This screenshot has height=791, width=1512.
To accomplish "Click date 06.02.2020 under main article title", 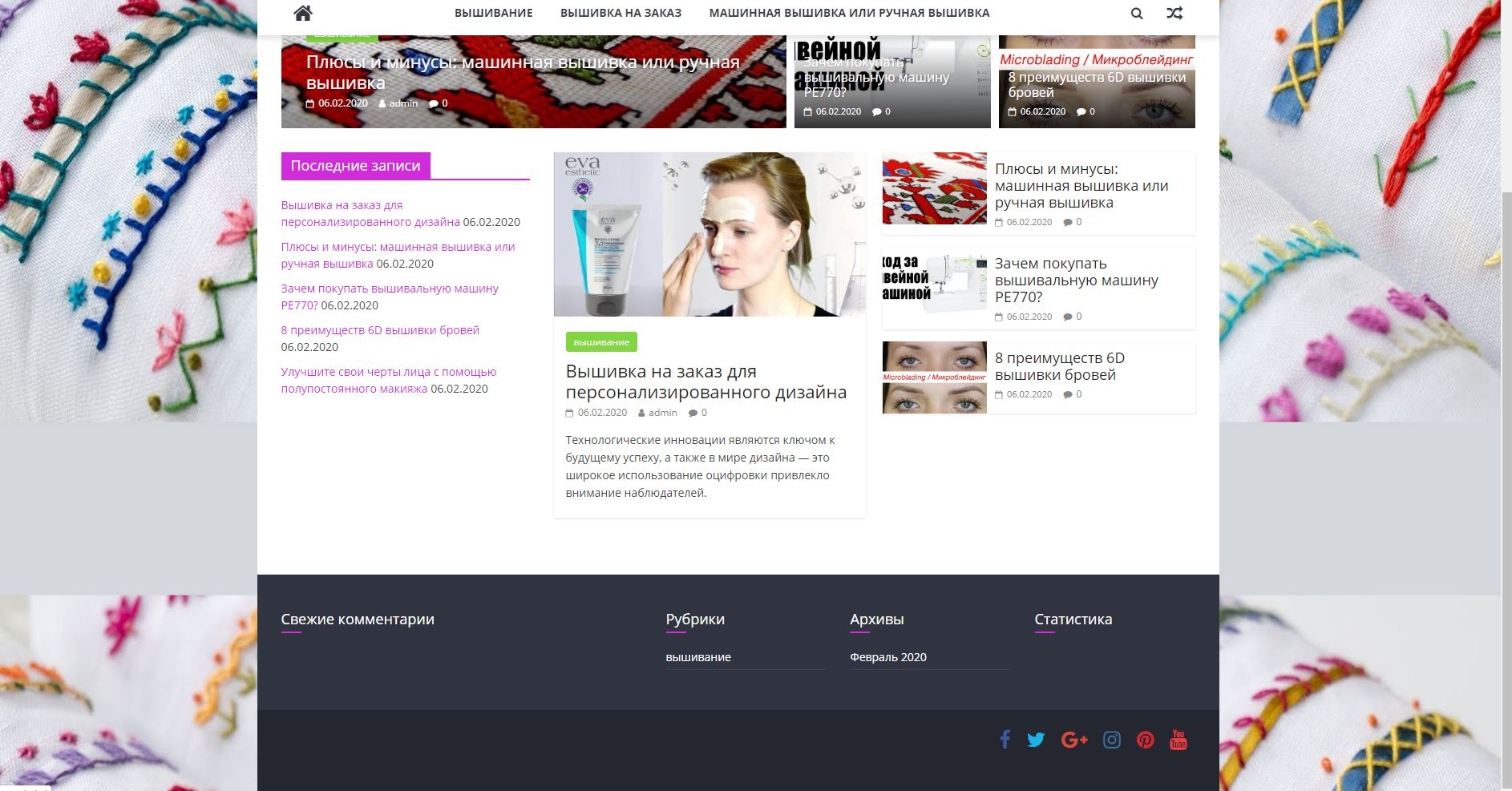I will pyautogui.click(x=602, y=413).
